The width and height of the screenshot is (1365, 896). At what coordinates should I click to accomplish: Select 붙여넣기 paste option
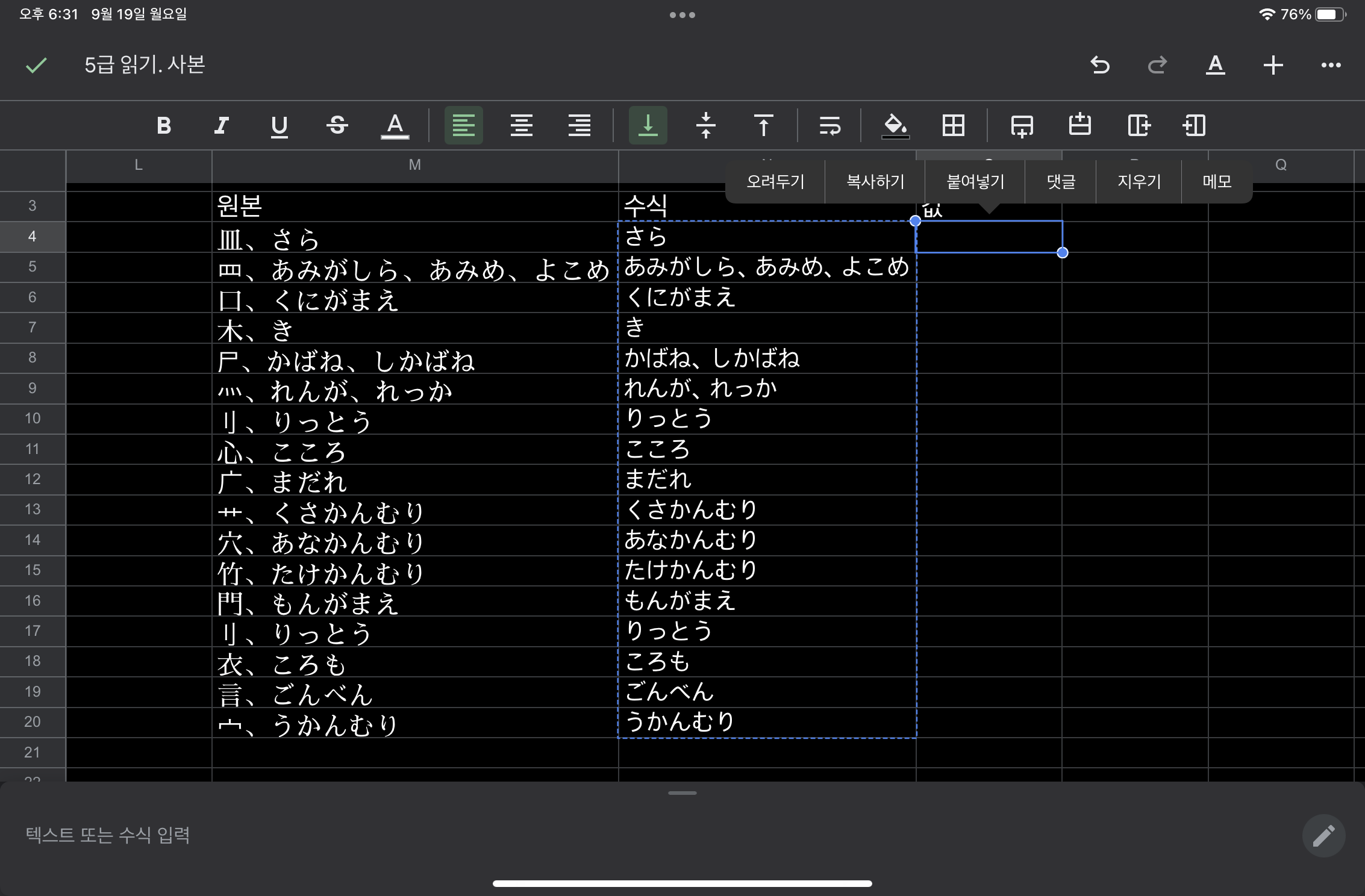point(975,181)
